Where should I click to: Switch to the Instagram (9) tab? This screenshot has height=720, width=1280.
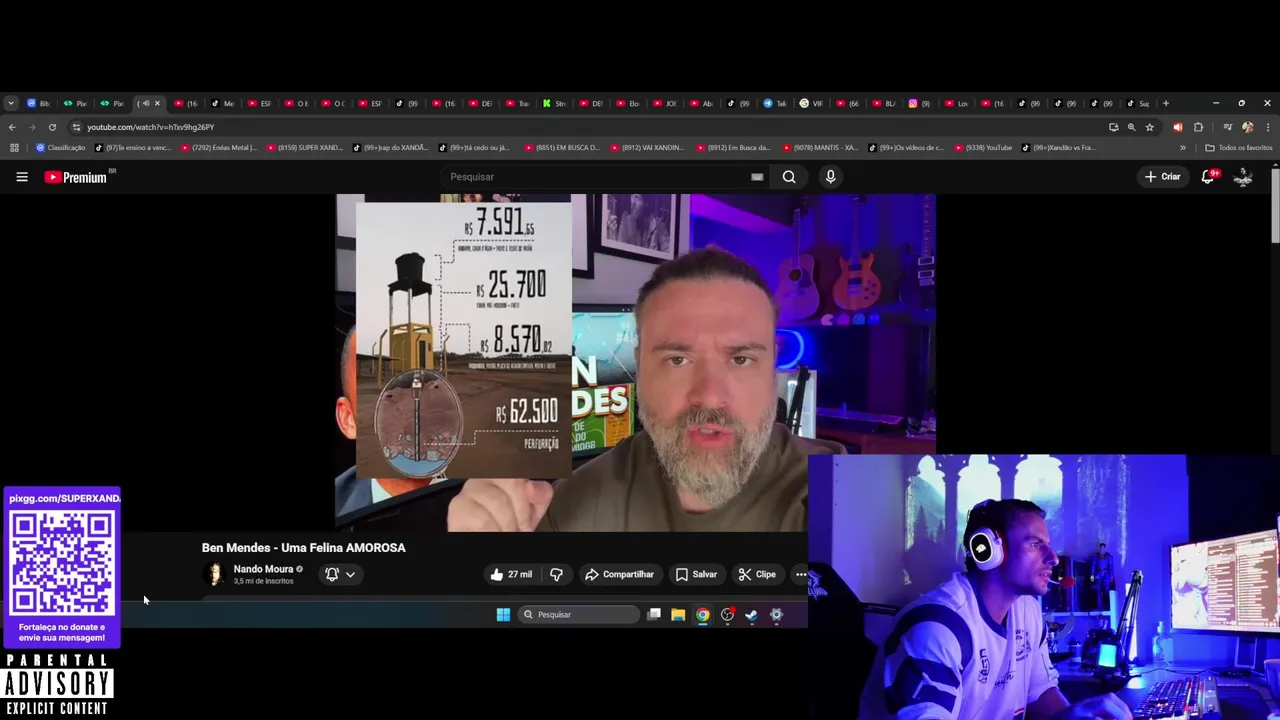tap(920, 103)
